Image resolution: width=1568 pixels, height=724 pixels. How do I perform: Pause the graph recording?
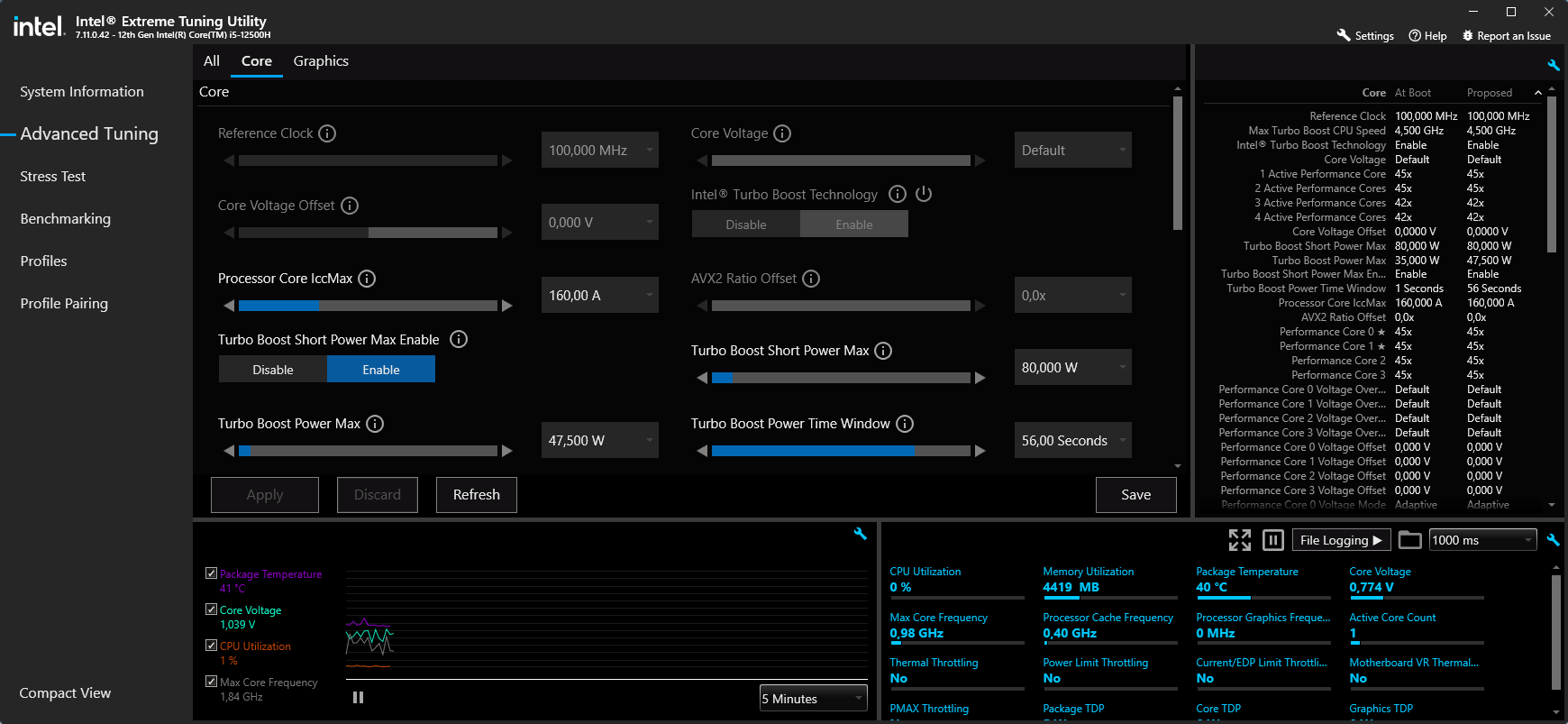[x=359, y=698]
